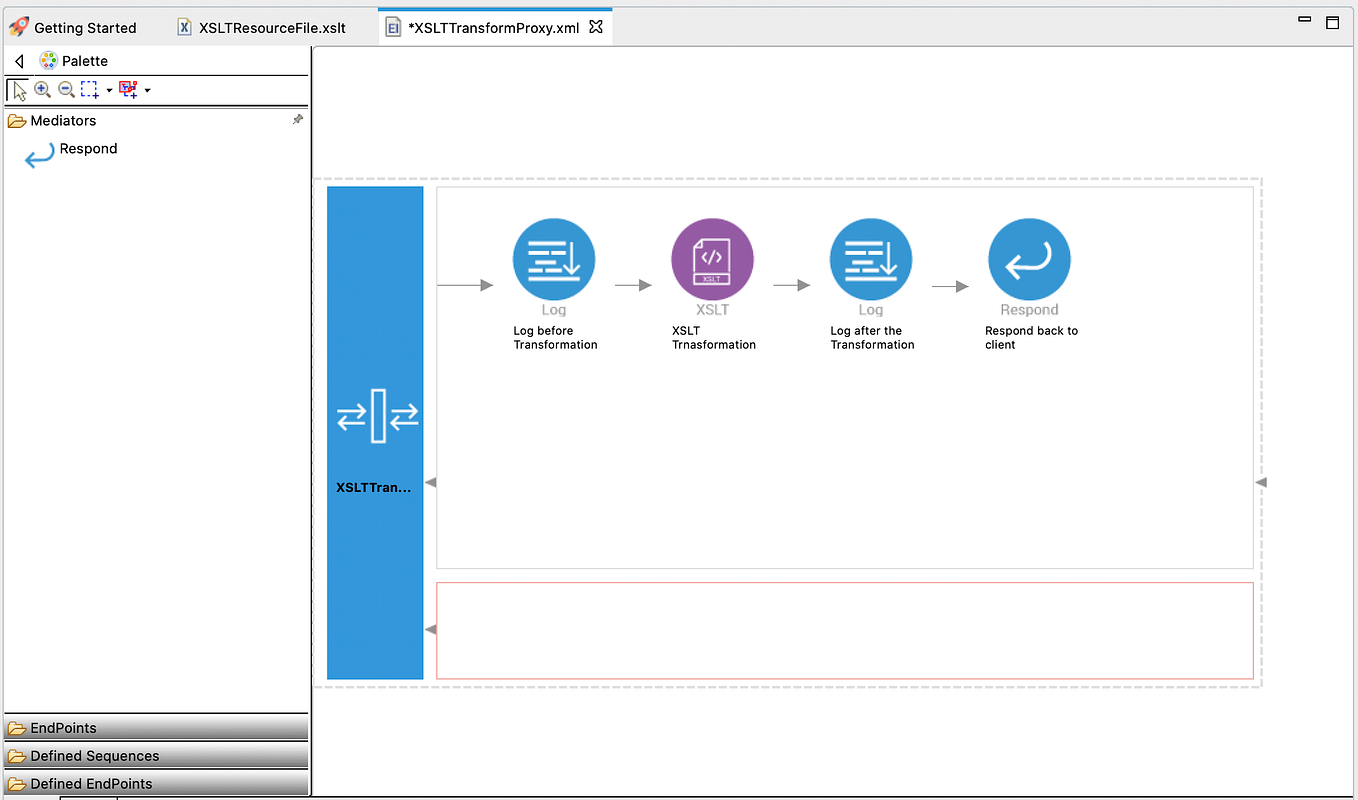Select the XSLT Trnasformation mediator icon
1358x800 pixels.
[712, 258]
